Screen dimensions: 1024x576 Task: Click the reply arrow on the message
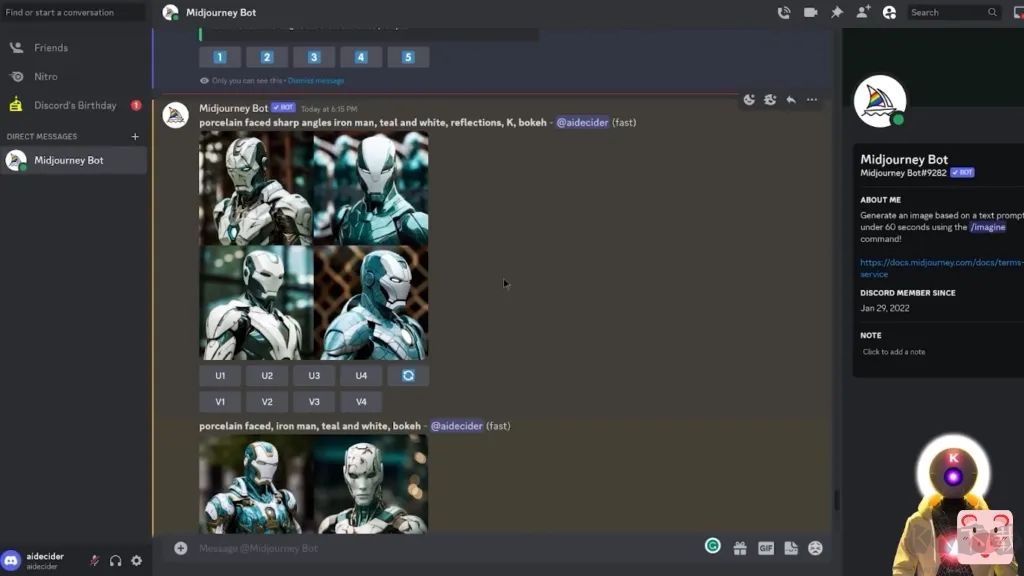pyautogui.click(x=791, y=100)
